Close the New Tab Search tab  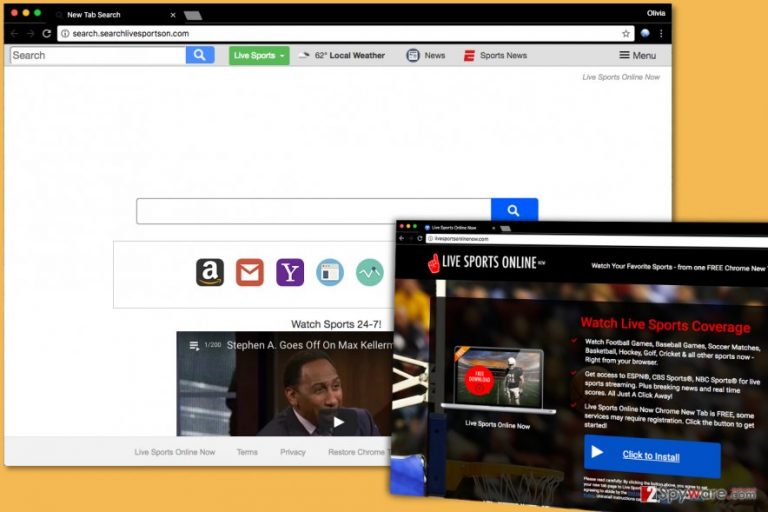173,15
